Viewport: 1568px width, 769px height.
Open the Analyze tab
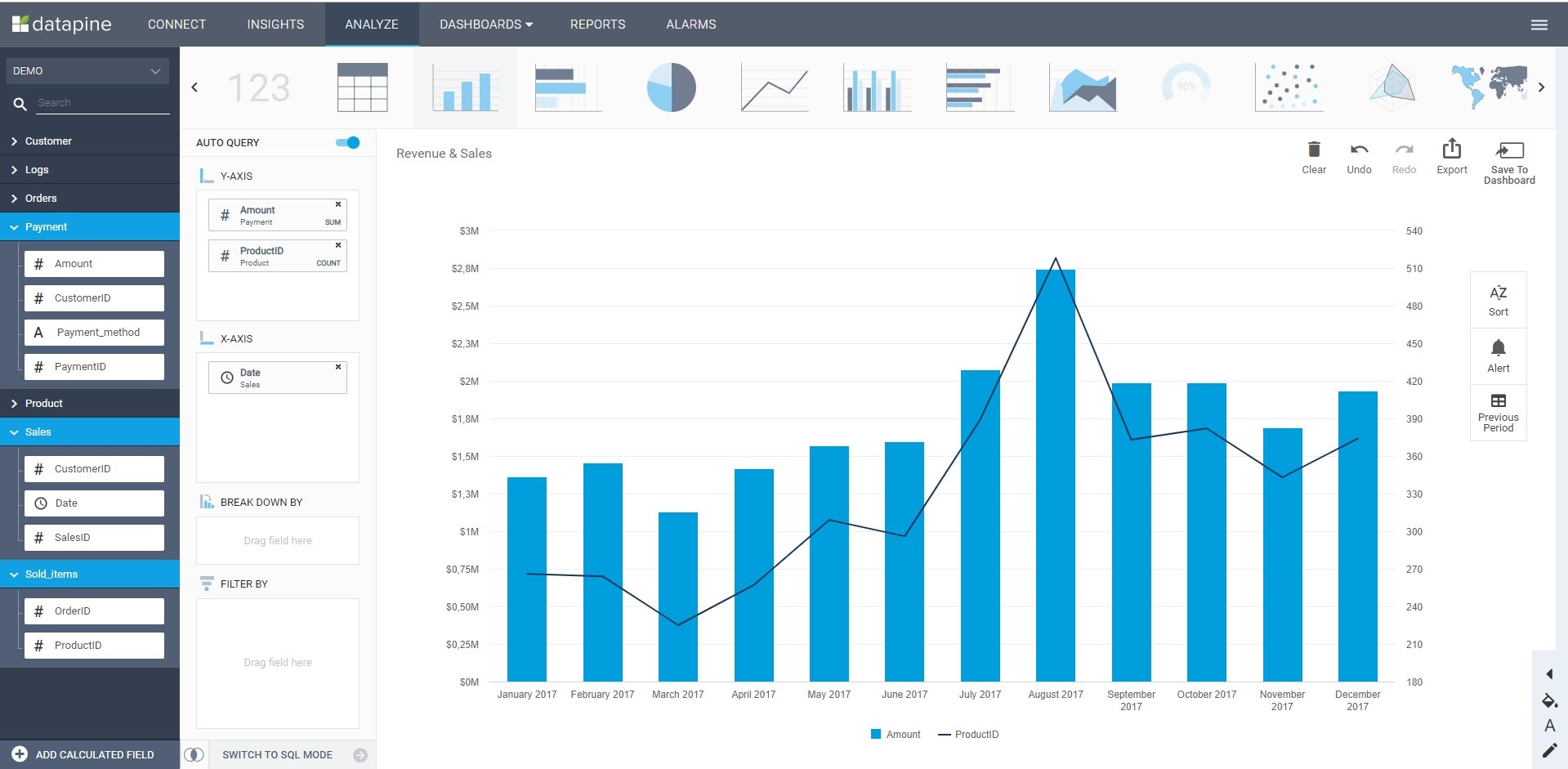372,25
